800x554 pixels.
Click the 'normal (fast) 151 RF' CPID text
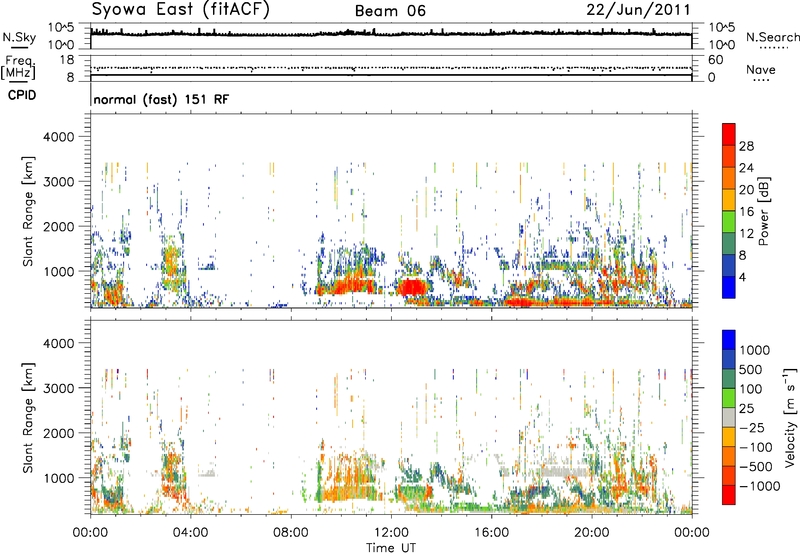162,99
